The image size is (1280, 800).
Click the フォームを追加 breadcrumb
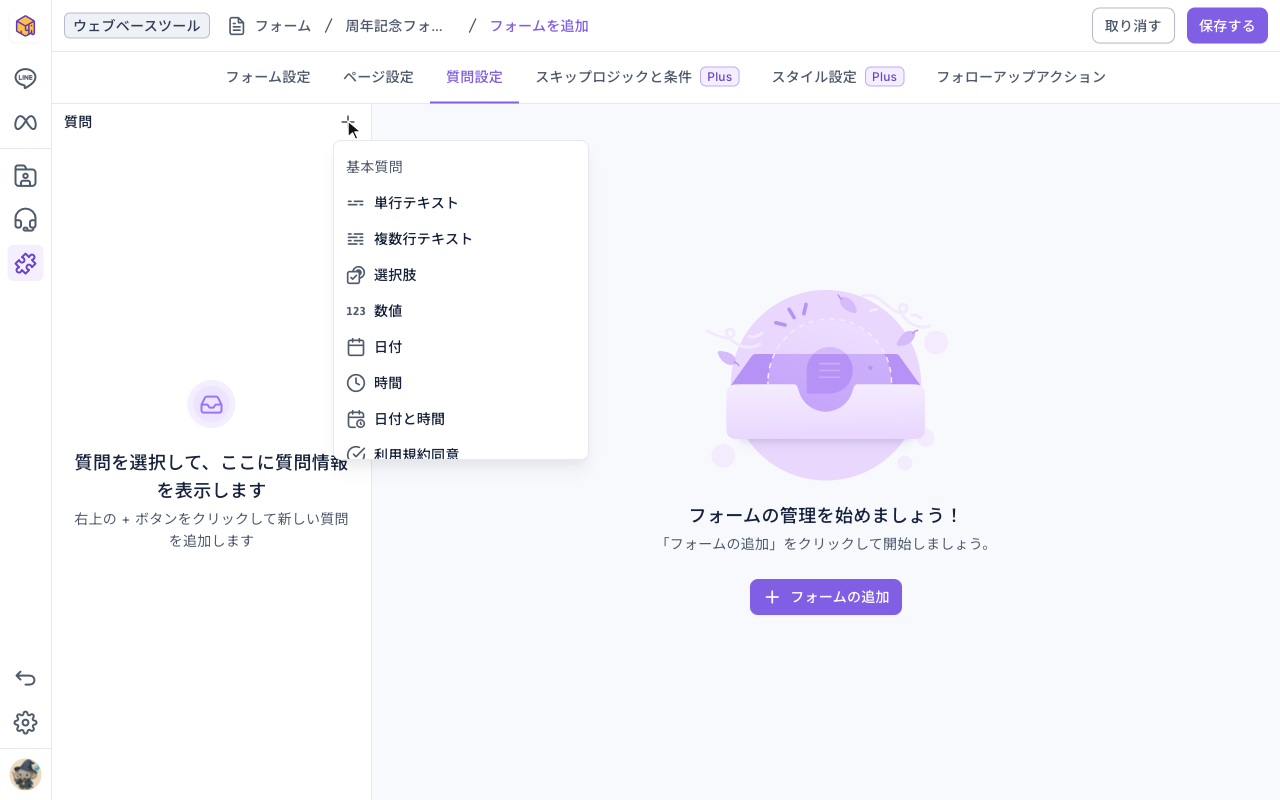coord(539,26)
